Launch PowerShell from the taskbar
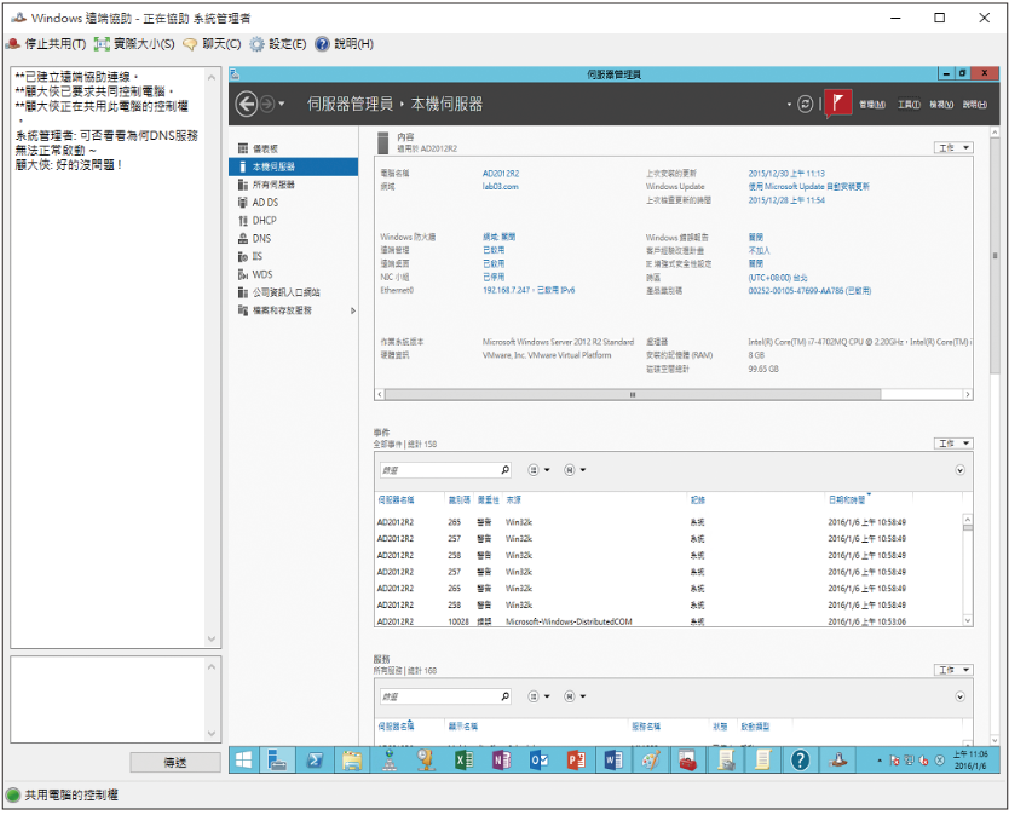1011x813 pixels. [x=315, y=761]
